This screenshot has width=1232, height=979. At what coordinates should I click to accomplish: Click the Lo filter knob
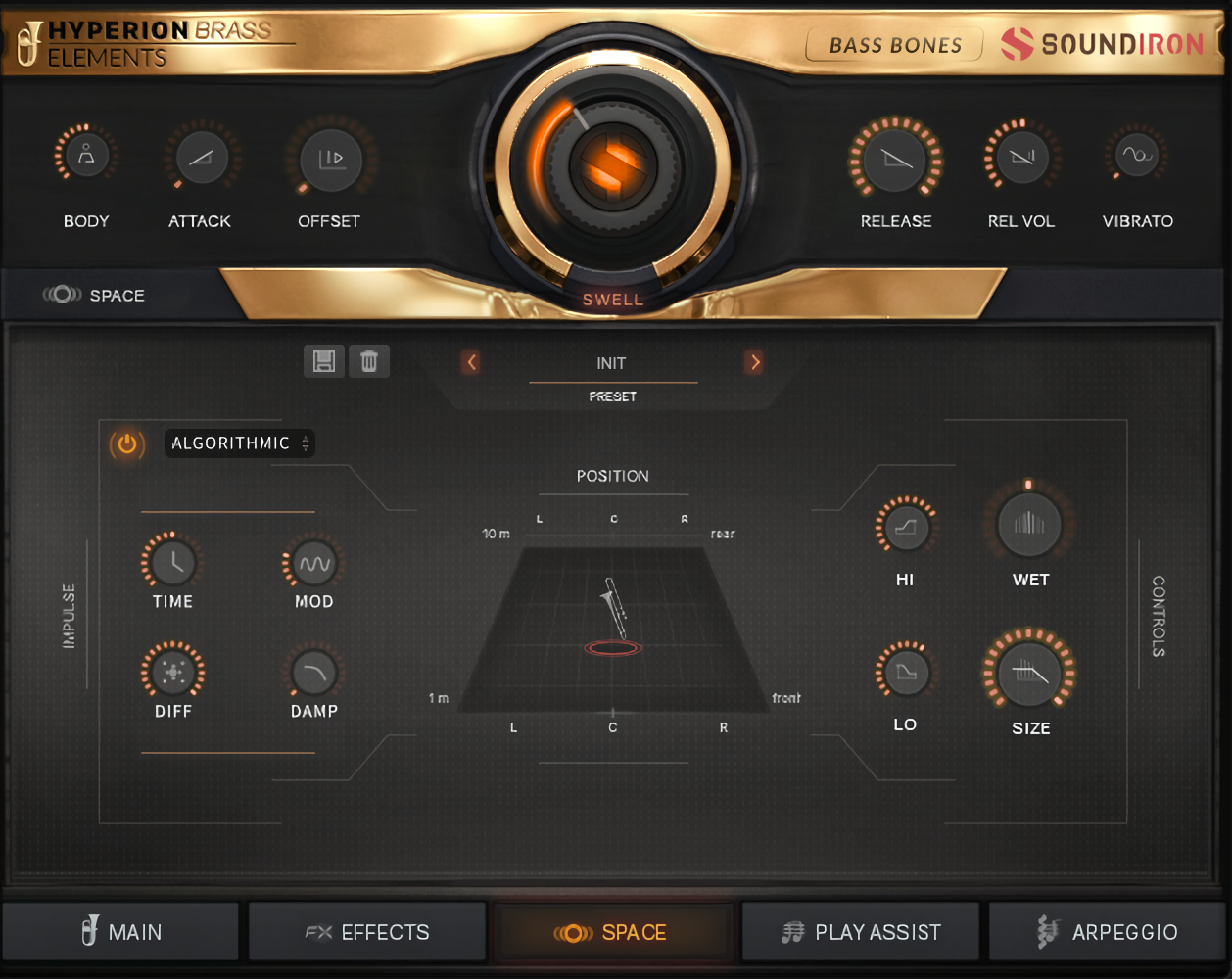[x=906, y=673]
